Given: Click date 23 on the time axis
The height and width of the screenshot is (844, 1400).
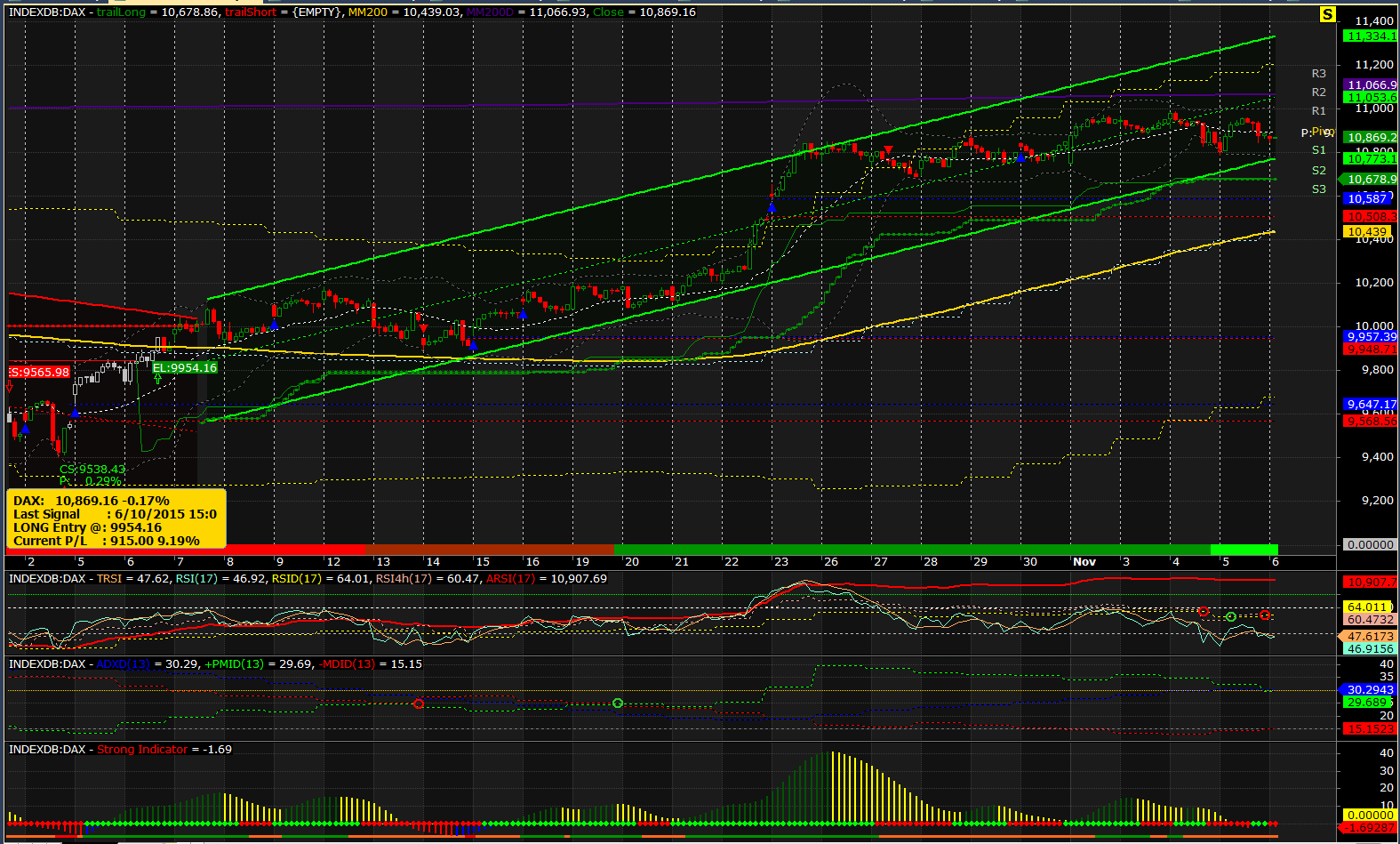Looking at the screenshot, I should [780, 562].
